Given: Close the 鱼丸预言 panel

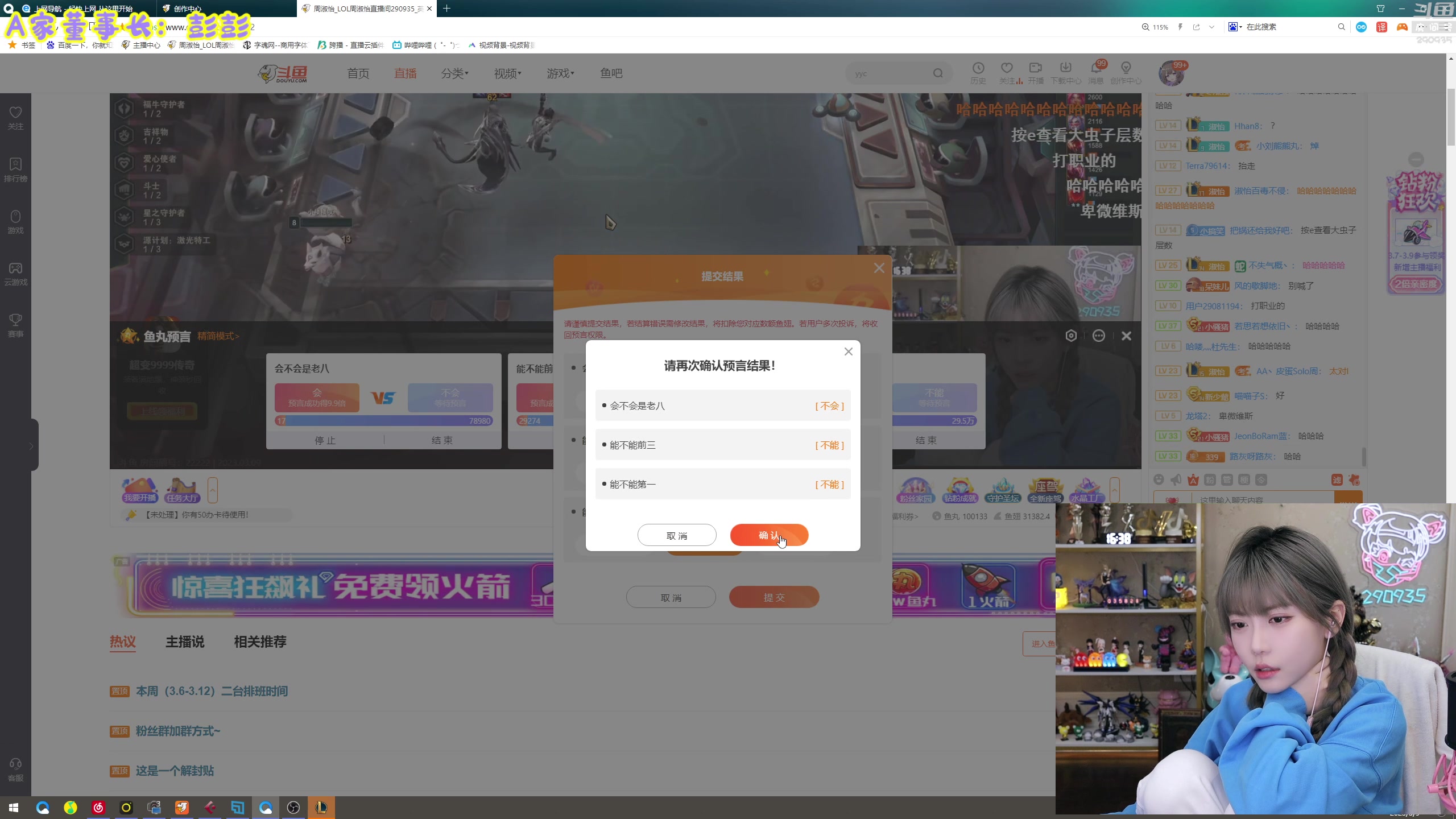Looking at the screenshot, I should click(x=1126, y=336).
